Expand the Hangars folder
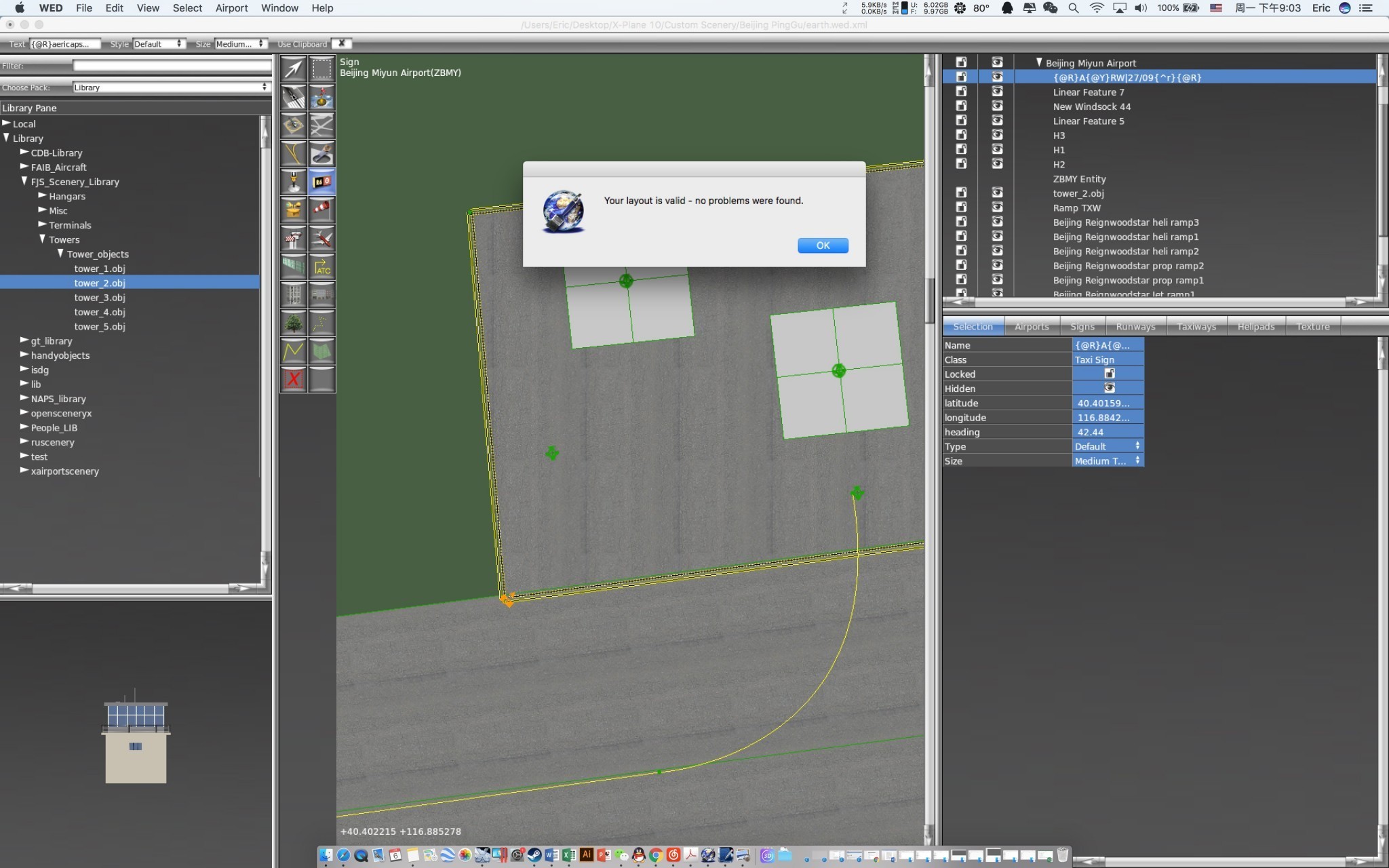Viewport: 1389px width, 868px height. coord(42,195)
